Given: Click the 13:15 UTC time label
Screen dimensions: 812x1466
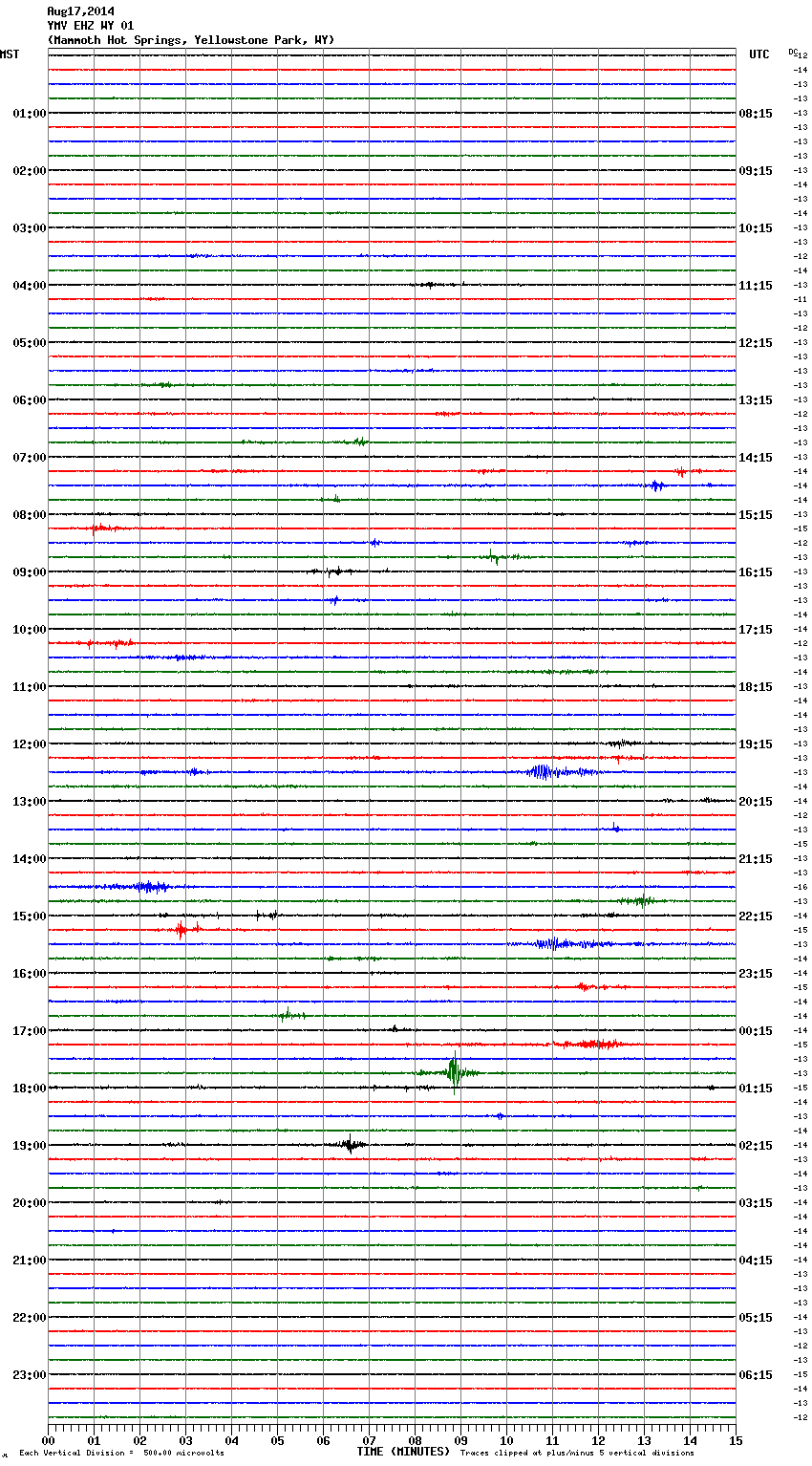Looking at the screenshot, I should pos(756,400).
